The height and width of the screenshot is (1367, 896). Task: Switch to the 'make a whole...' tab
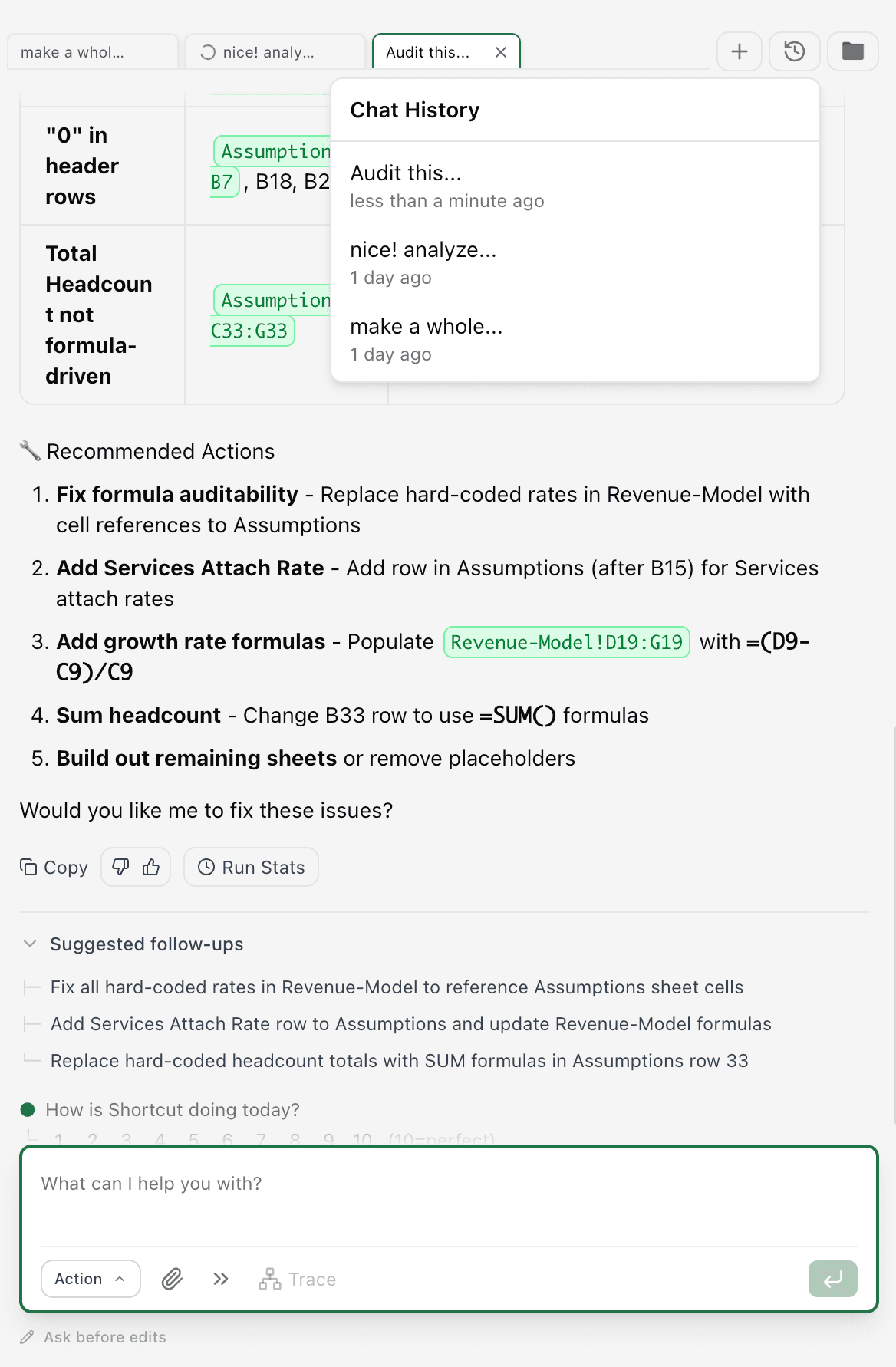coord(92,51)
